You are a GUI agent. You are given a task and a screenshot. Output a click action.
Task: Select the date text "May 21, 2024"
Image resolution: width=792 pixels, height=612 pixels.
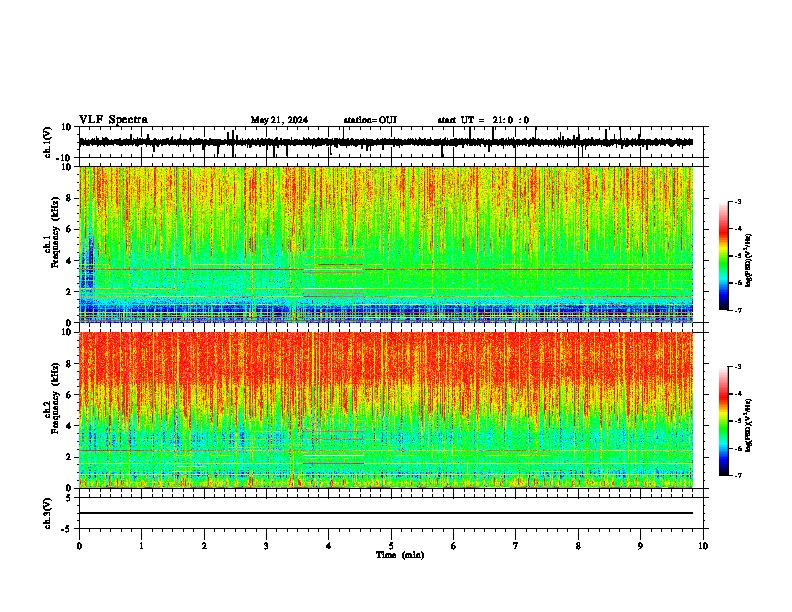279,120
